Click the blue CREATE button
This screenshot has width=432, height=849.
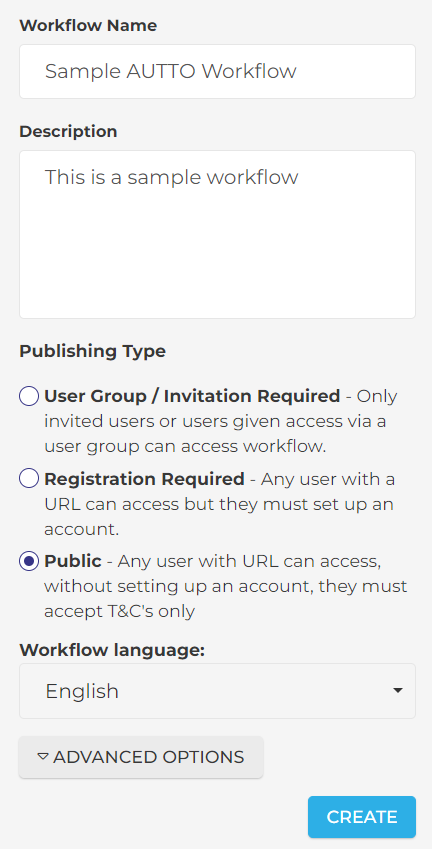click(x=362, y=817)
